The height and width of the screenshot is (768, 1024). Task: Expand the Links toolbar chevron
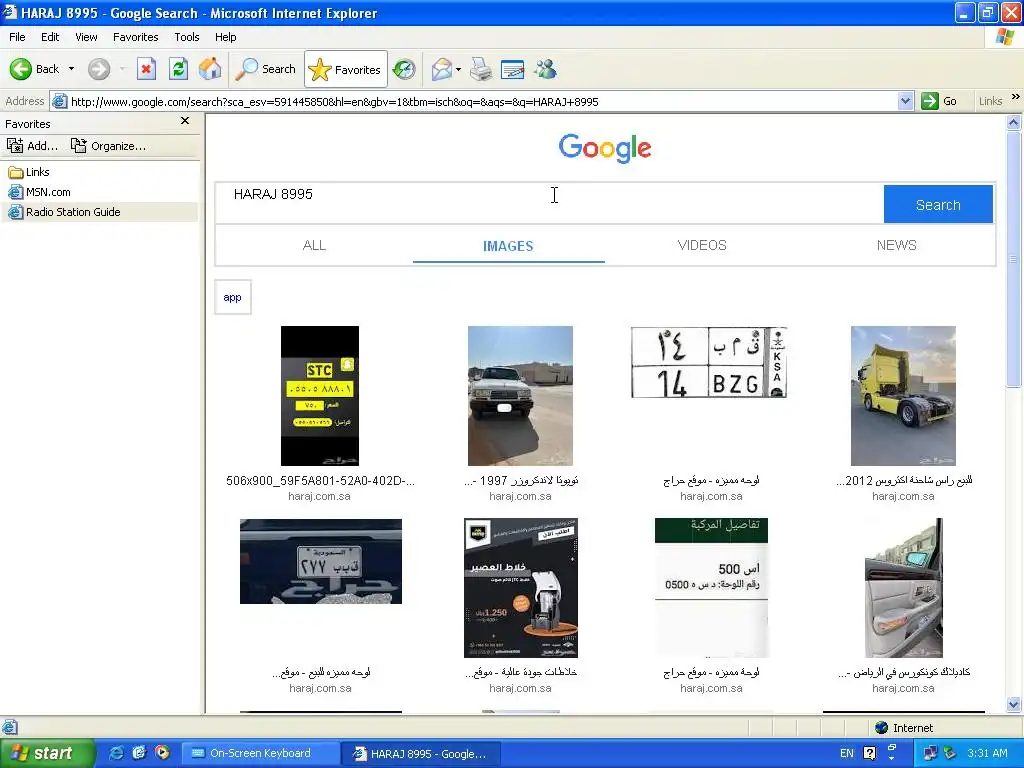coord(1016,97)
